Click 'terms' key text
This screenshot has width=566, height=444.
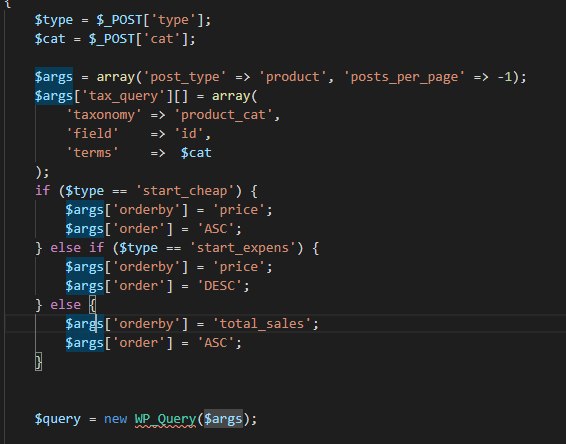pos(92,153)
